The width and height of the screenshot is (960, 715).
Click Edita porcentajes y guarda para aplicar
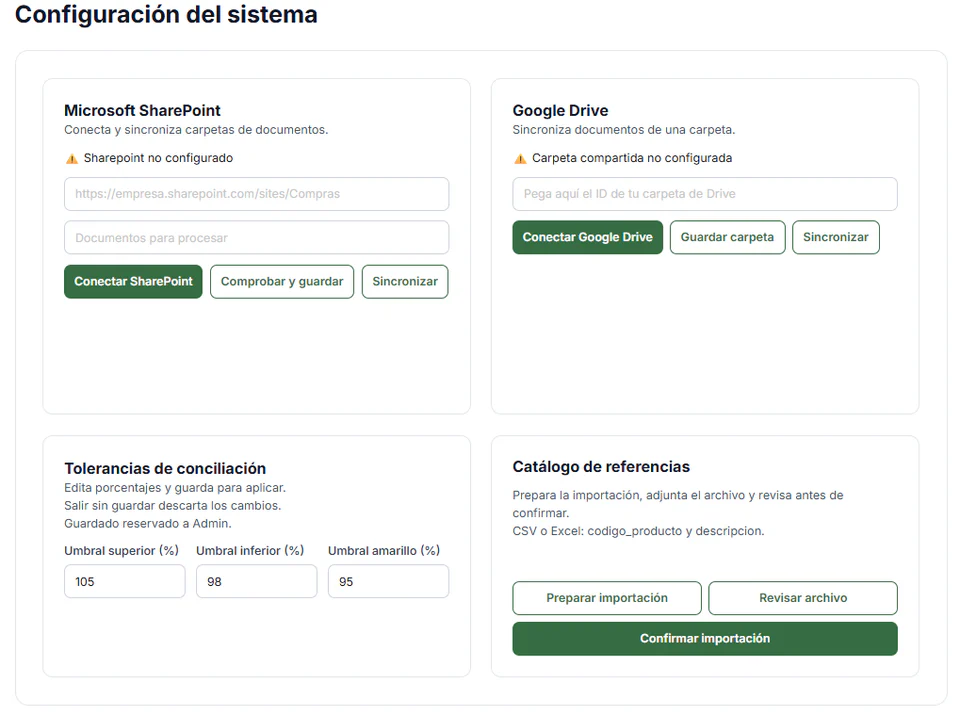175,489
